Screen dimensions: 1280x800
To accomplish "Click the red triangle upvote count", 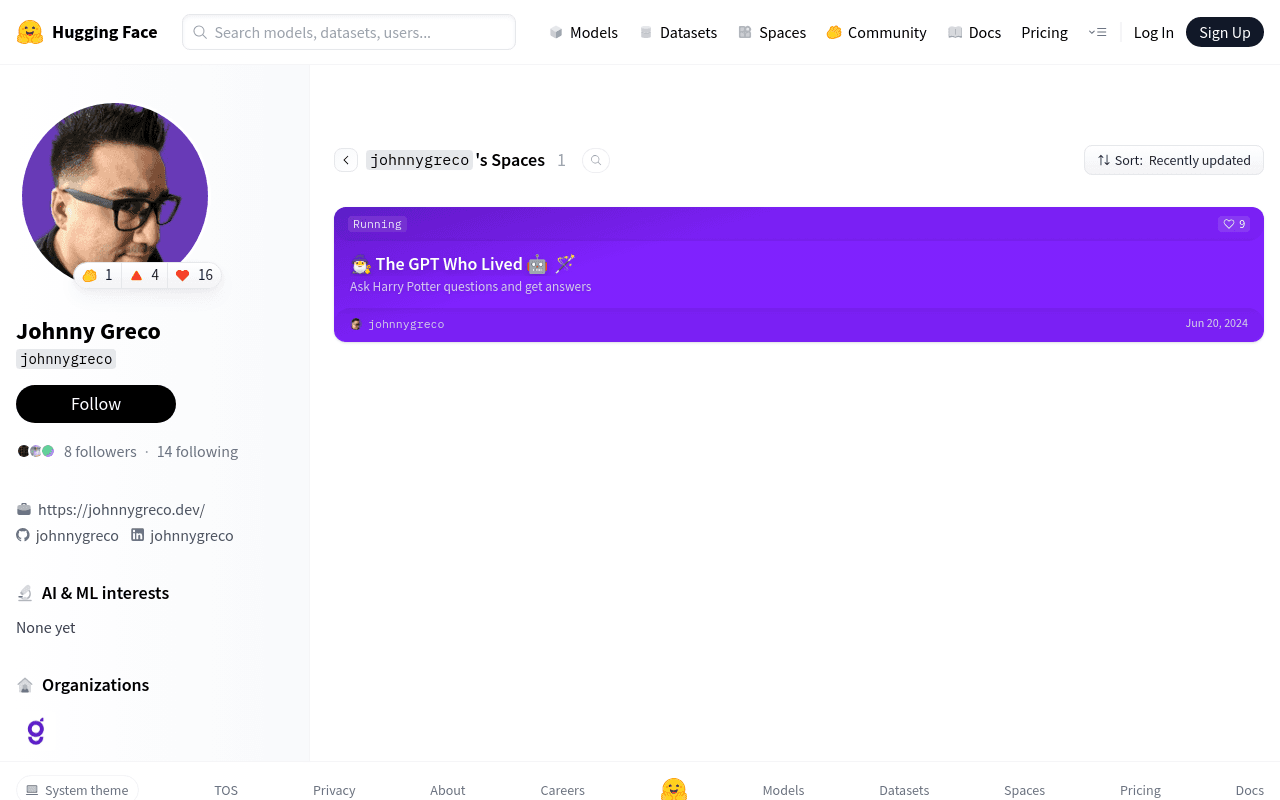I will [145, 275].
